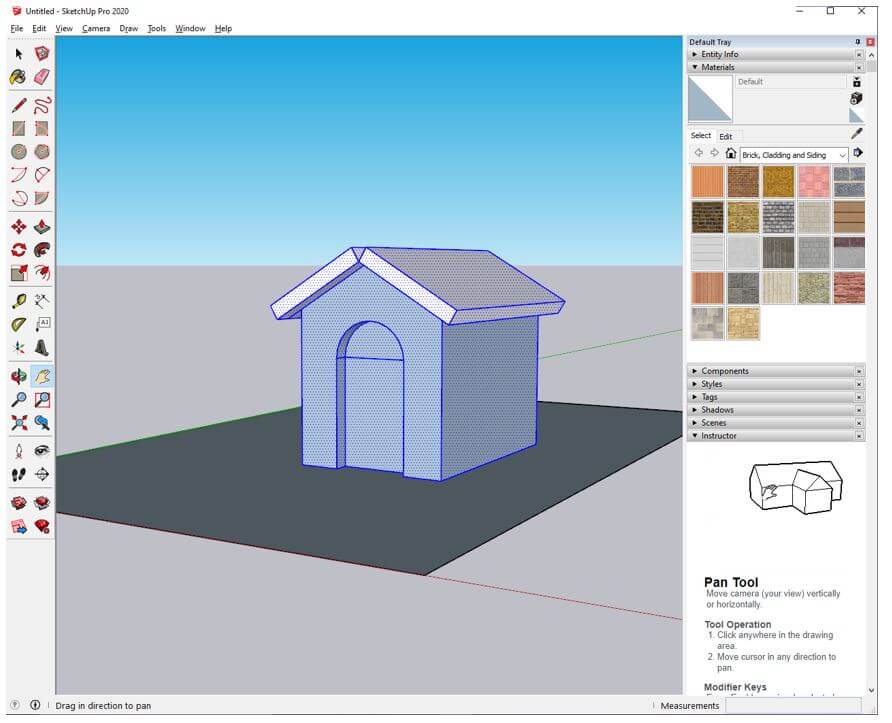
Task: Select the Rectangle tool
Action: tap(19, 129)
